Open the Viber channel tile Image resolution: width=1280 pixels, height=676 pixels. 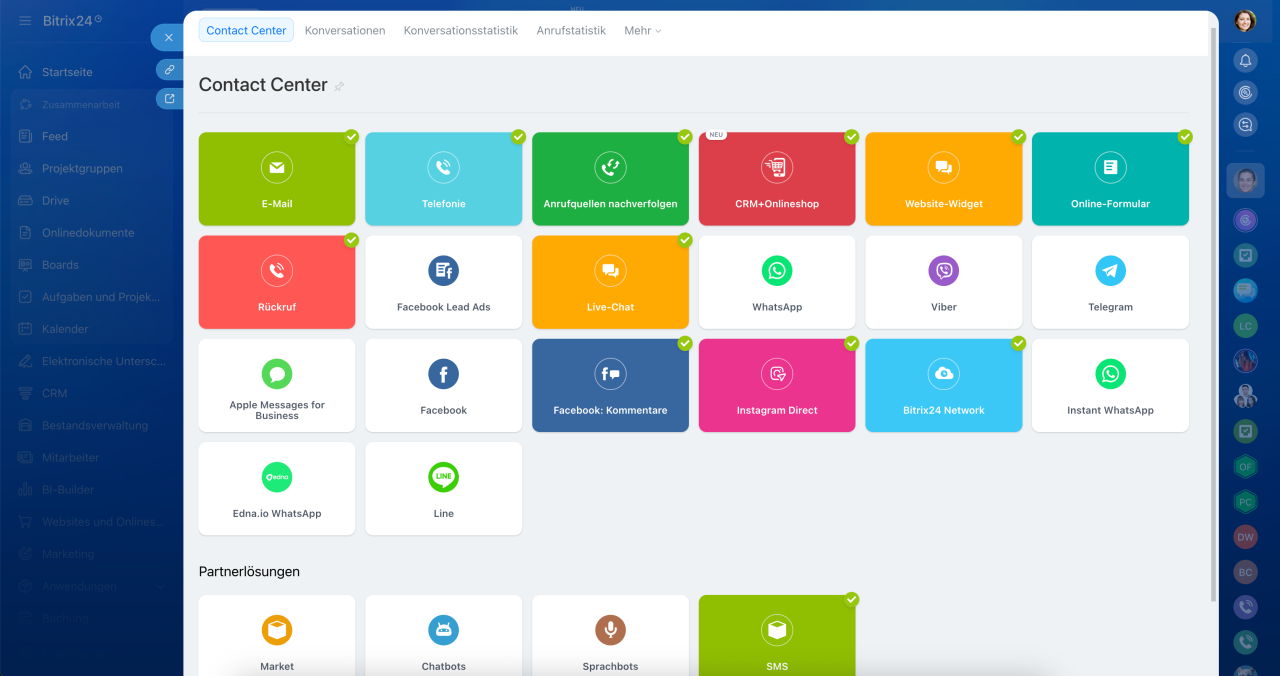(944, 282)
